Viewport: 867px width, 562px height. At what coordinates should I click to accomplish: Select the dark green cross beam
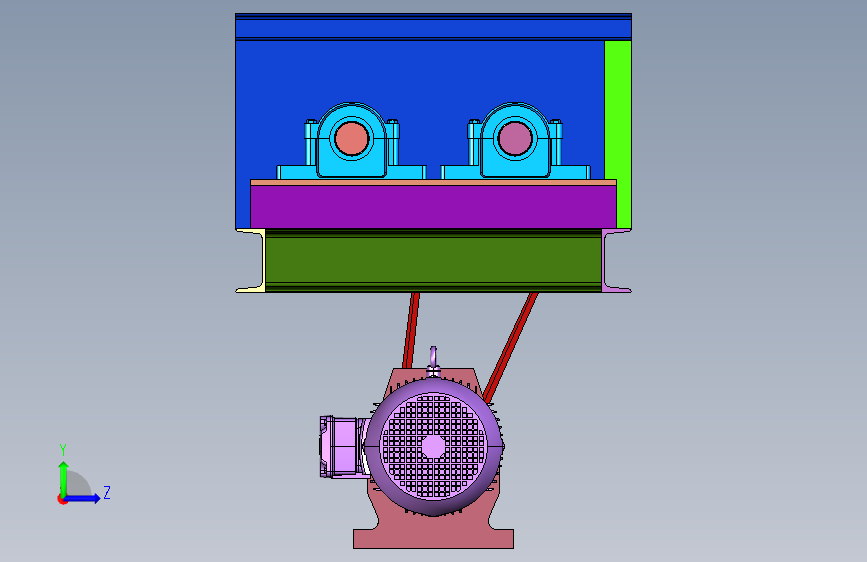pyautogui.click(x=434, y=261)
